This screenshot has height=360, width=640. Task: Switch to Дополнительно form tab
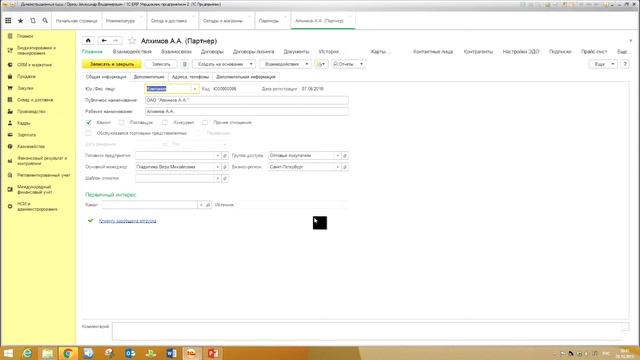coord(149,77)
